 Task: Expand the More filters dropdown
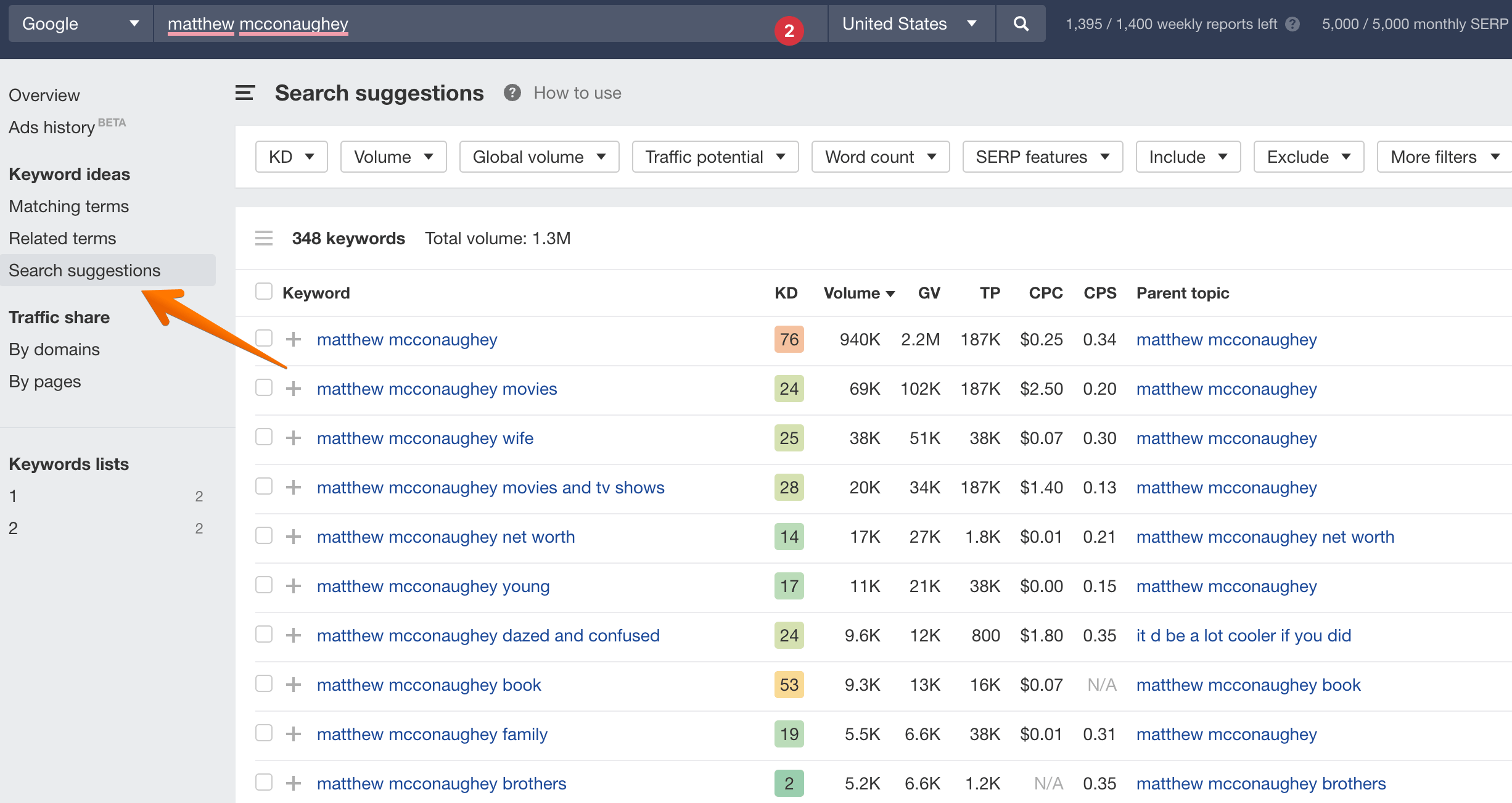1443,157
